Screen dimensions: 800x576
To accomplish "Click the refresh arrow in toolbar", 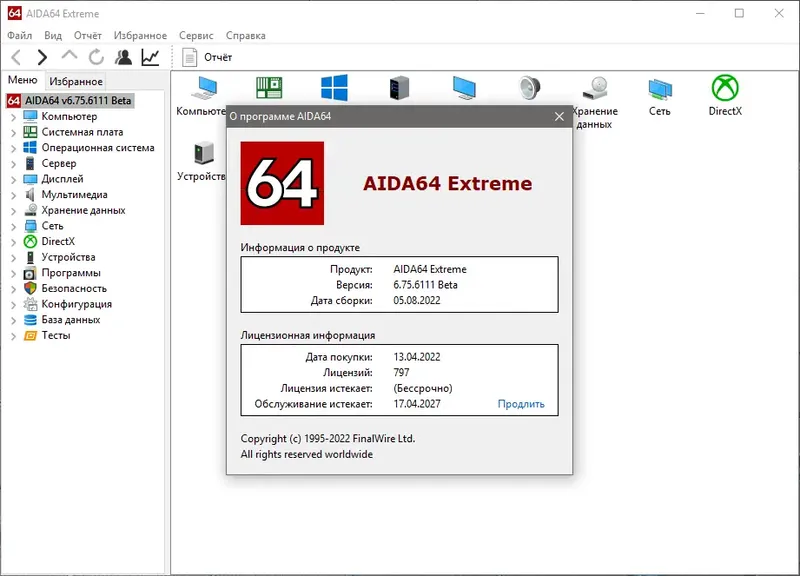I will coord(96,57).
